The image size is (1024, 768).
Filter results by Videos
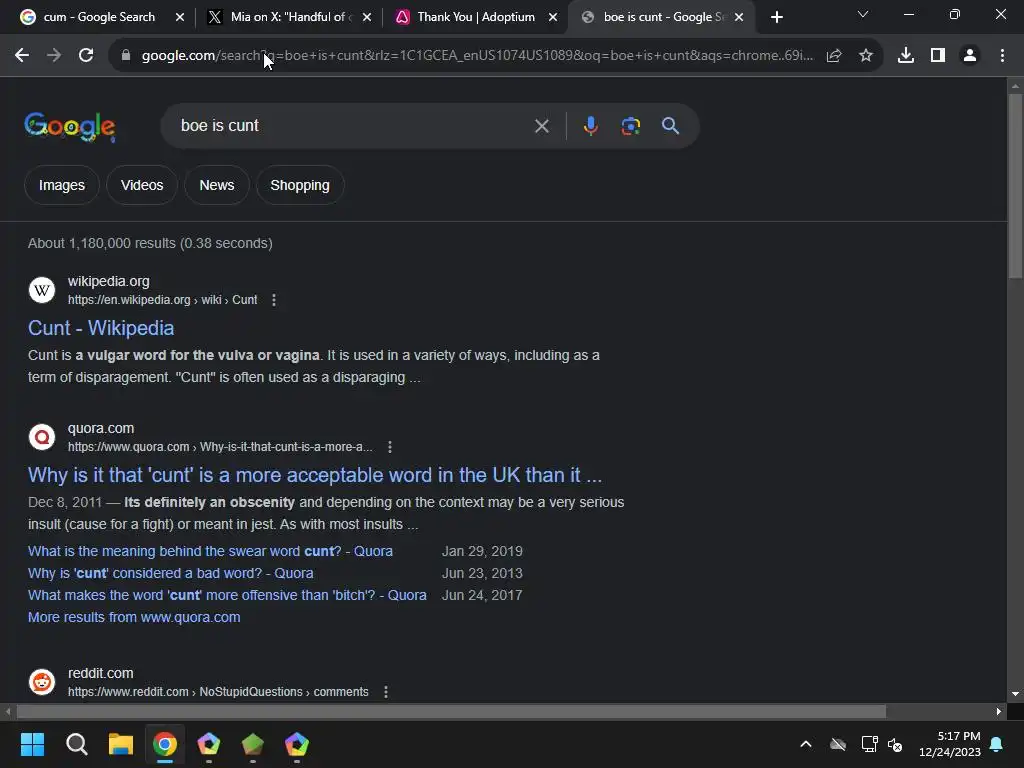(142, 185)
